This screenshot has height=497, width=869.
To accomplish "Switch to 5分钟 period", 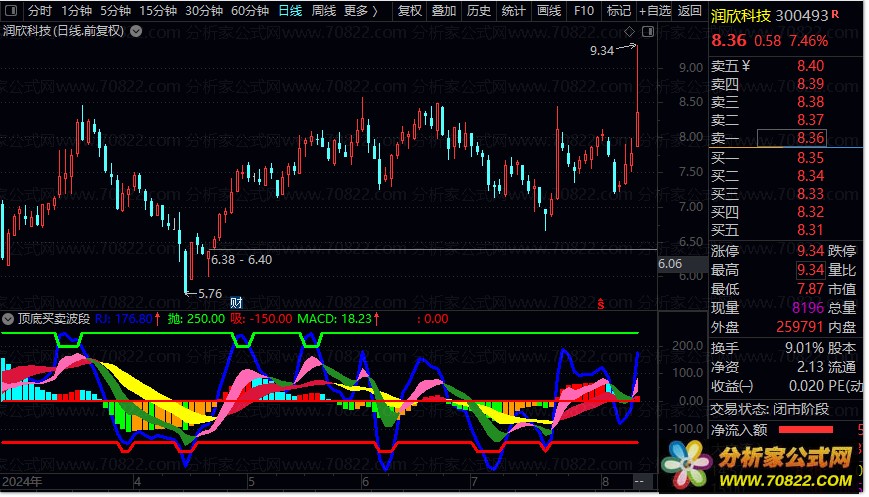I will tap(115, 11).
